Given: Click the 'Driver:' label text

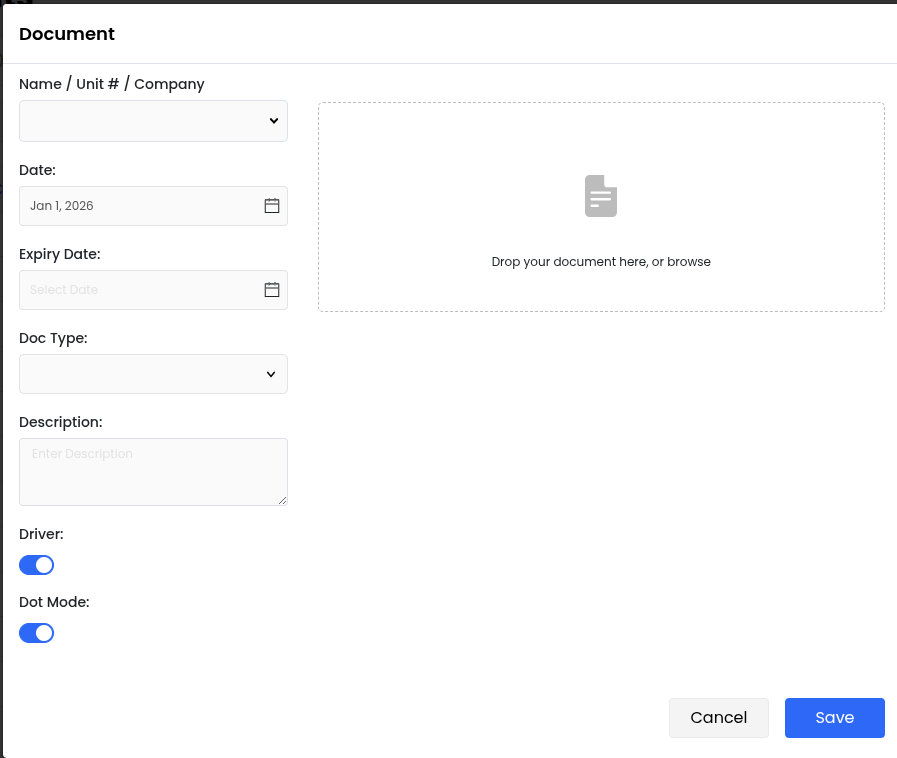Looking at the screenshot, I should 41,534.
